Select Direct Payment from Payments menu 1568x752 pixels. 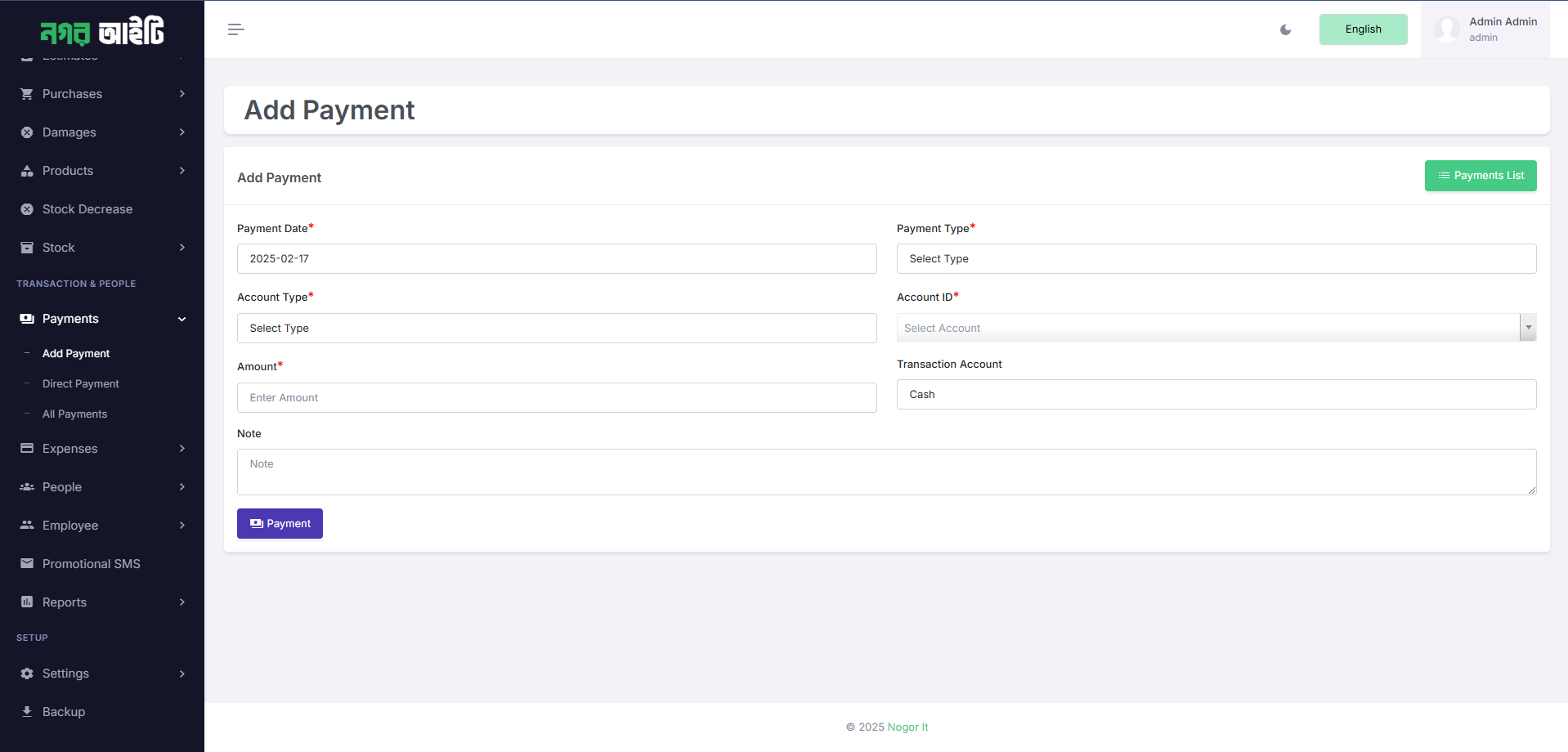point(80,383)
